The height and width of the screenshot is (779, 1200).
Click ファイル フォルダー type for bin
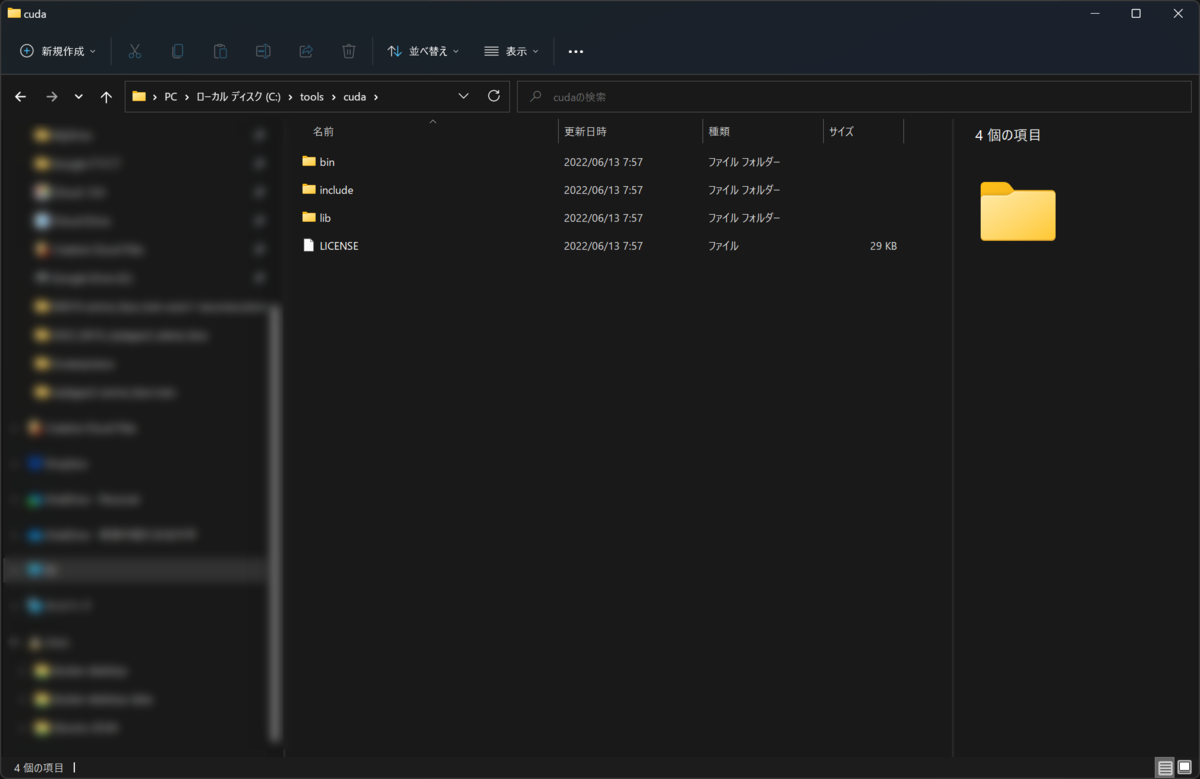[744, 162]
